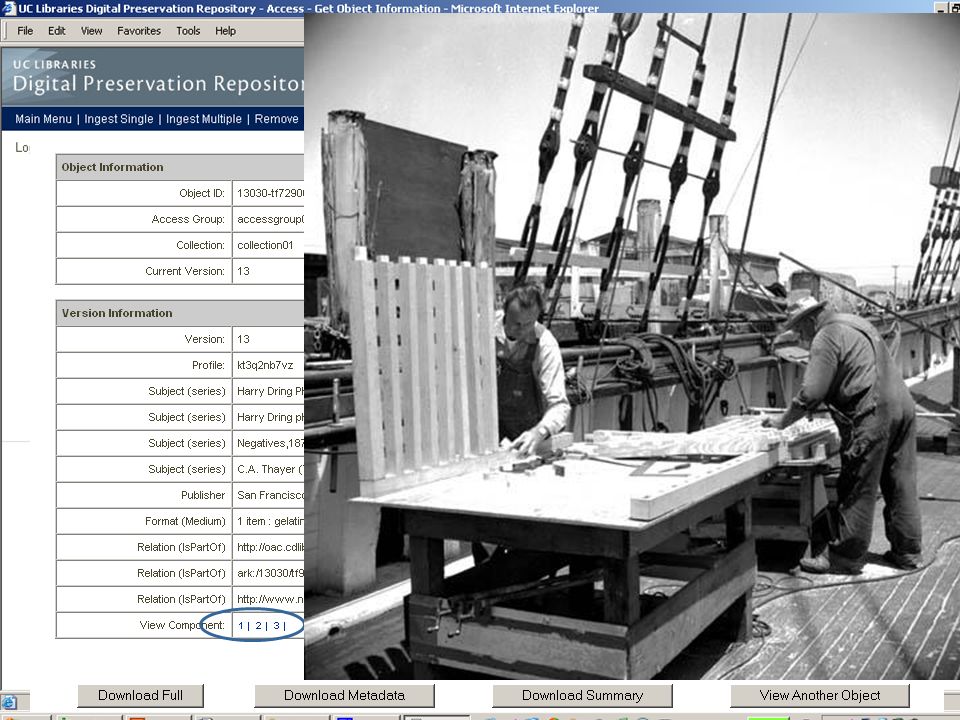960x720 pixels.
Task: Click the C.A. Thayer subject value
Action: click(270, 470)
